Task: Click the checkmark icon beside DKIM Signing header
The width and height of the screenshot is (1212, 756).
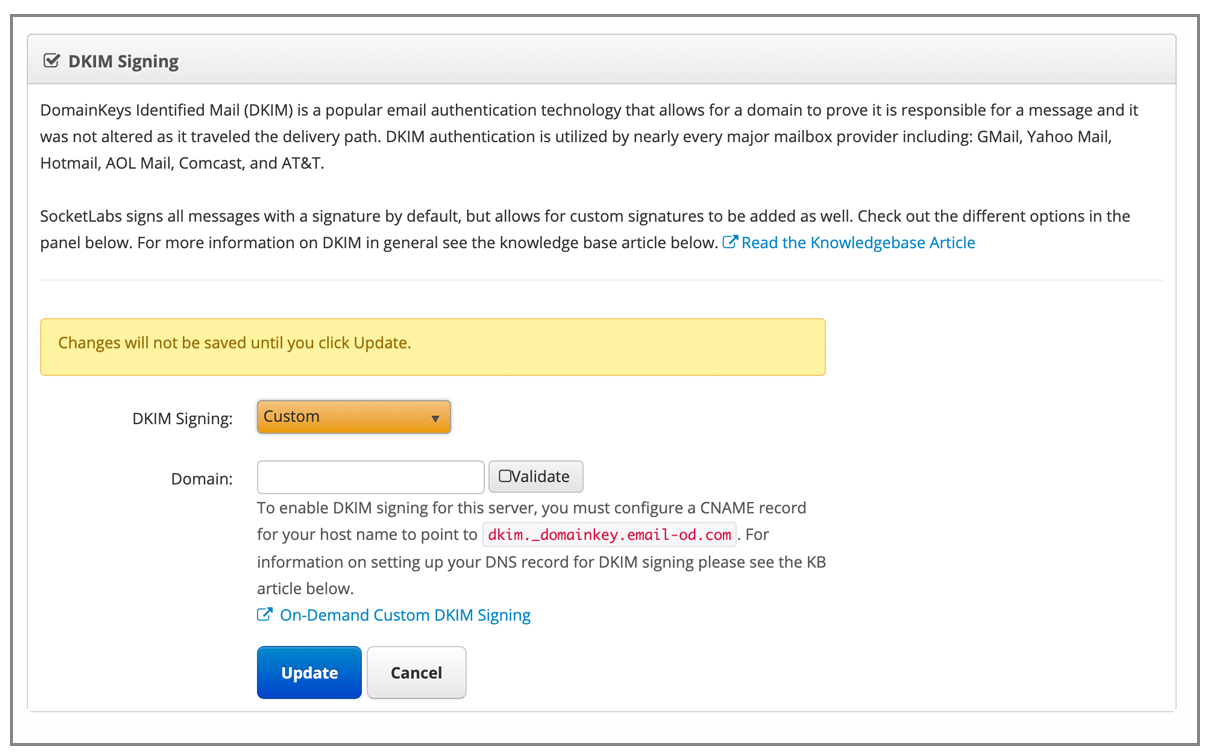Action: pyautogui.click(x=52, y=61)
